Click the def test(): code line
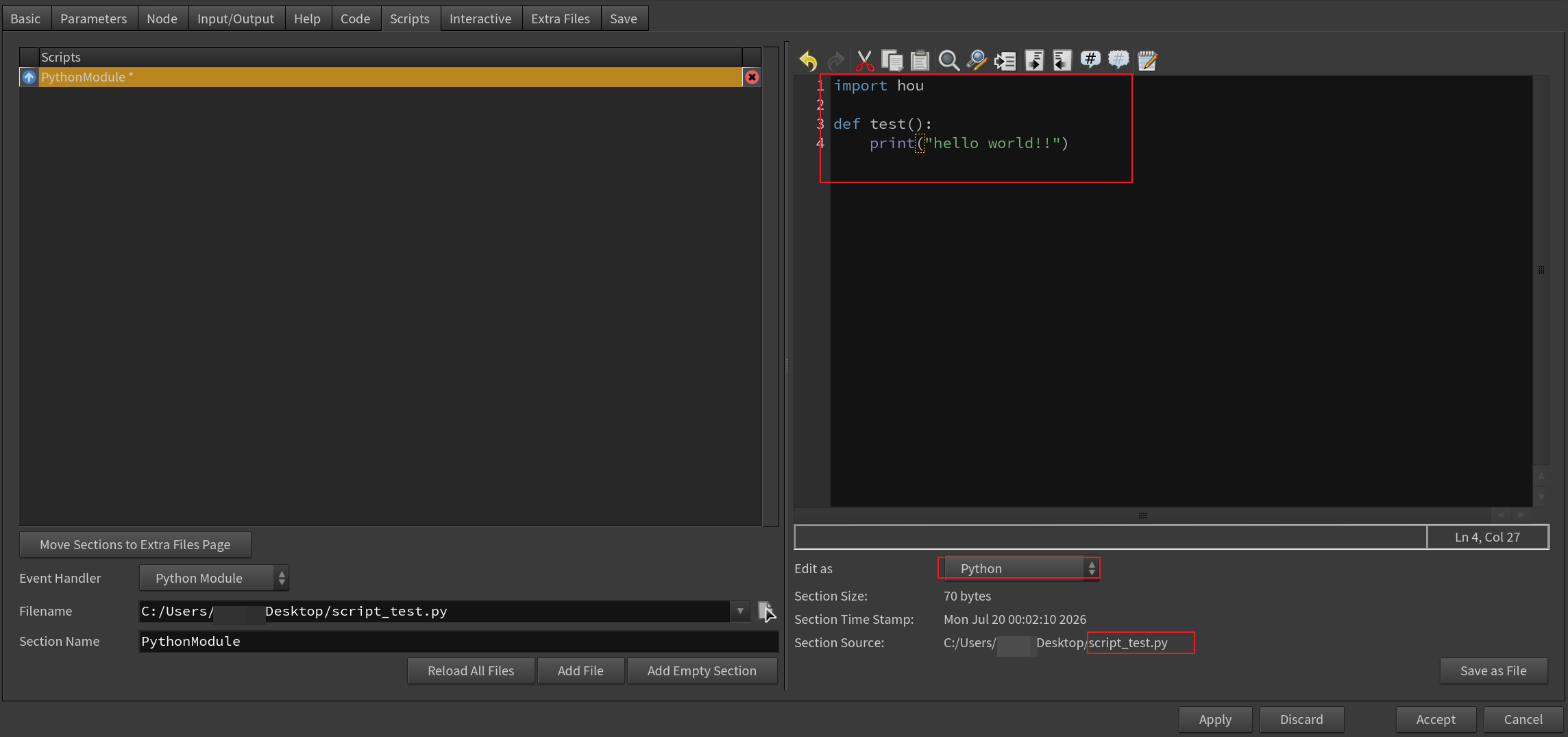This screenshot has height=737, width=1568. click(883, 124)
